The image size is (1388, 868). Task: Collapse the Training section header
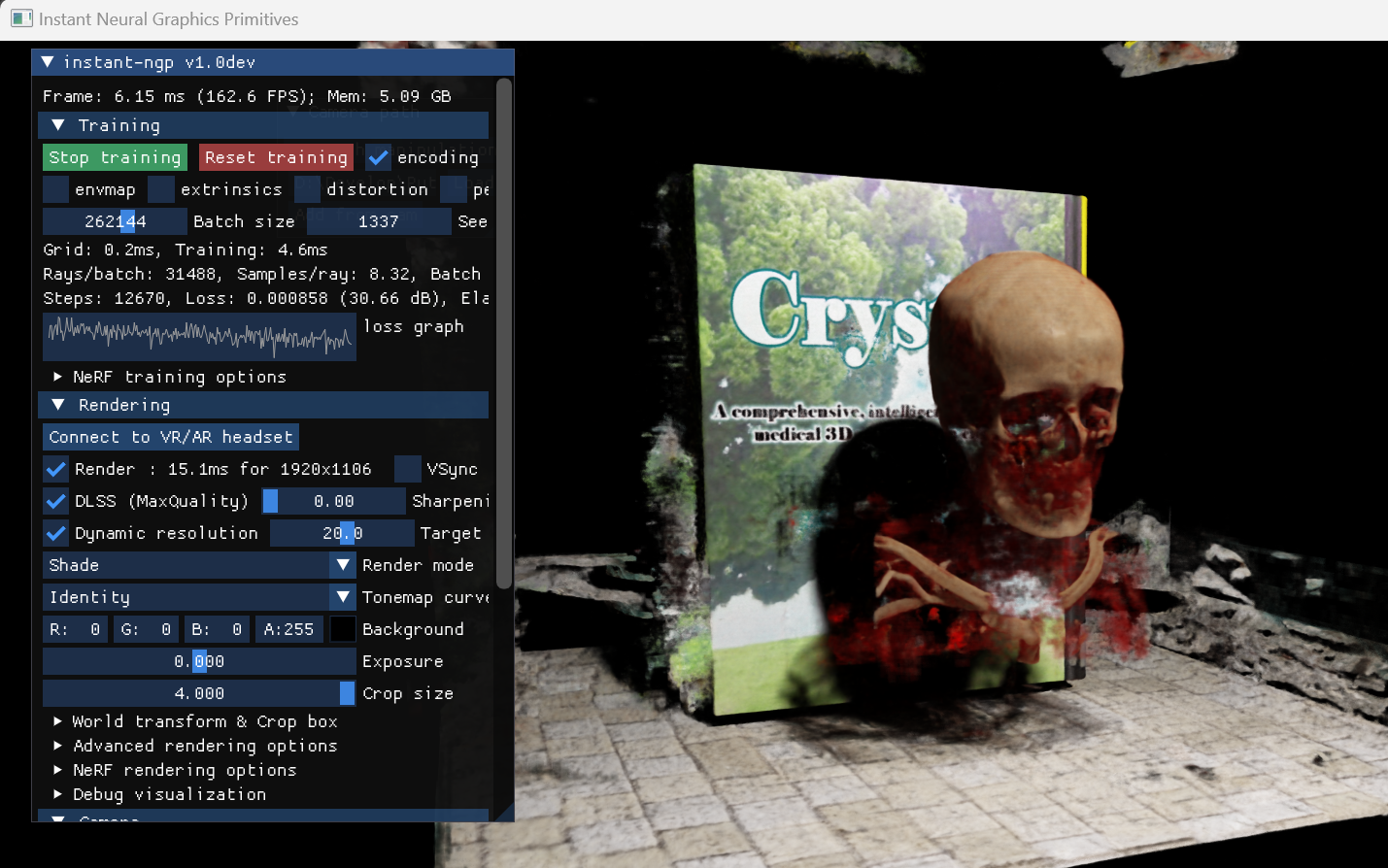58,125
